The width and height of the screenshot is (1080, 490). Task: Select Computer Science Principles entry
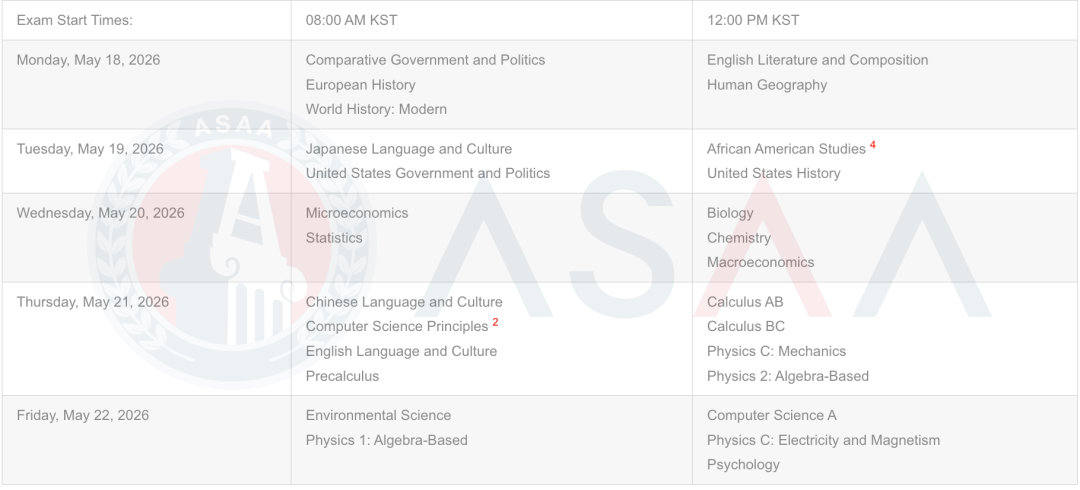click(x=397, y=326)
